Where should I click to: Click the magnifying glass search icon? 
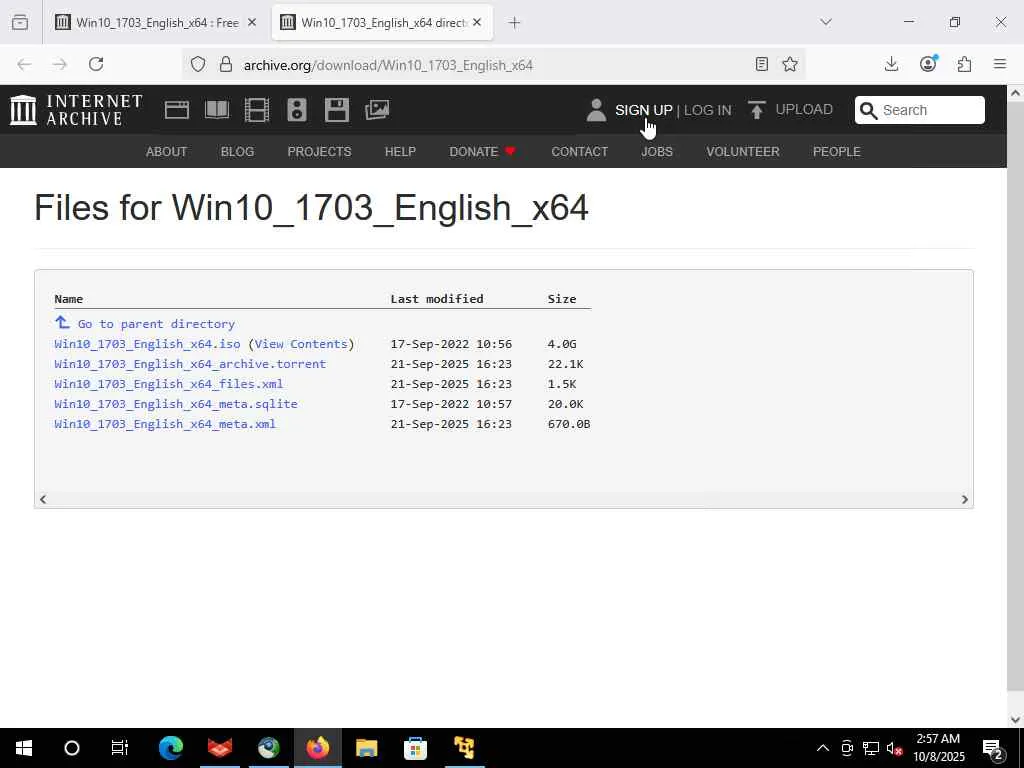coord(869,110)
